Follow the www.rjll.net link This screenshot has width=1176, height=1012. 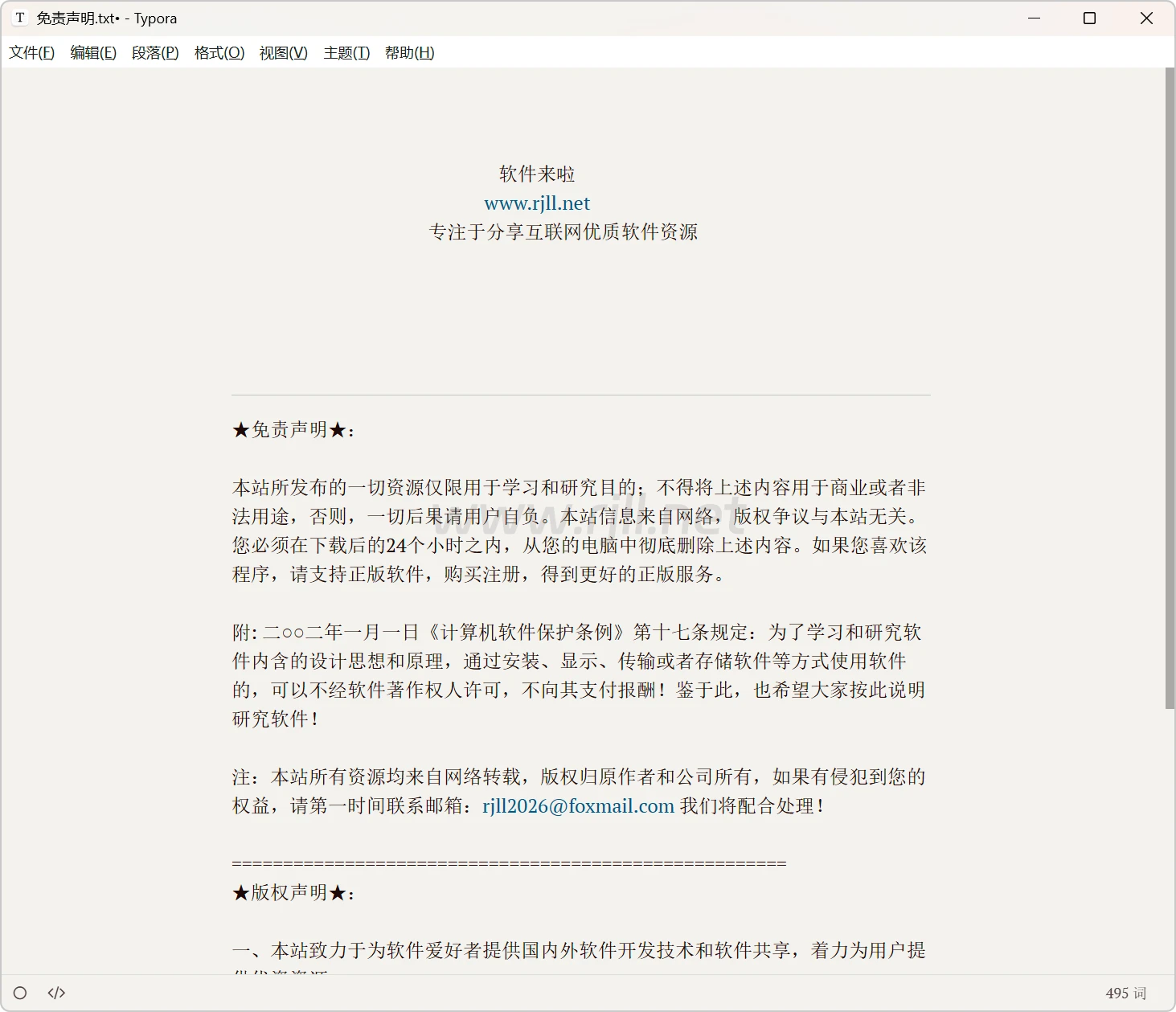click(537, 203)
